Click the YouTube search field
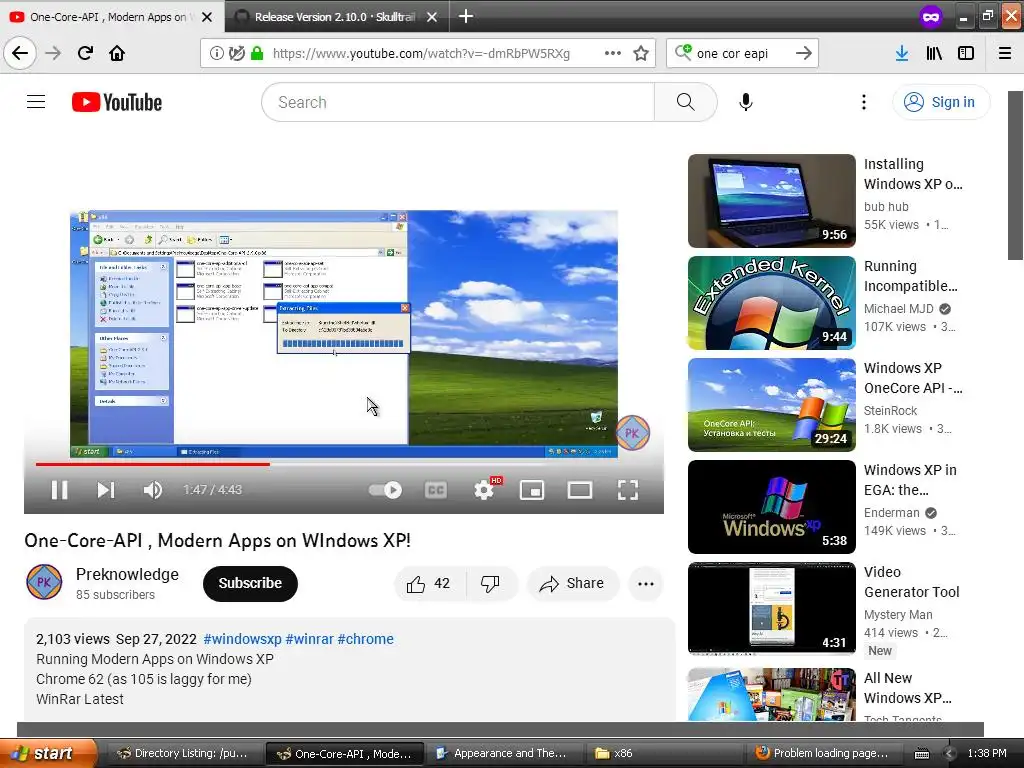This screenshot has width=1024, height=768. tap(458, 102)
